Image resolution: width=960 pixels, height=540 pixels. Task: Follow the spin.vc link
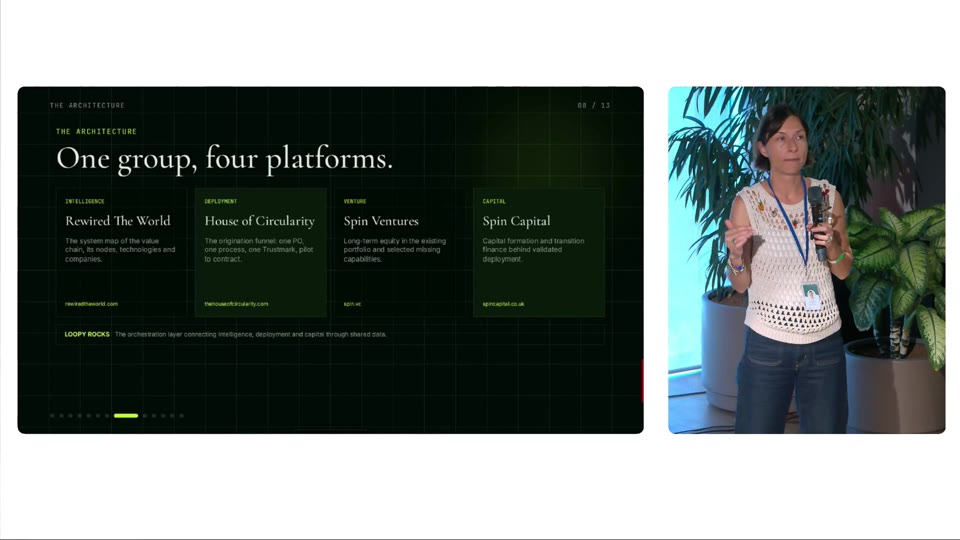(352, 304)
